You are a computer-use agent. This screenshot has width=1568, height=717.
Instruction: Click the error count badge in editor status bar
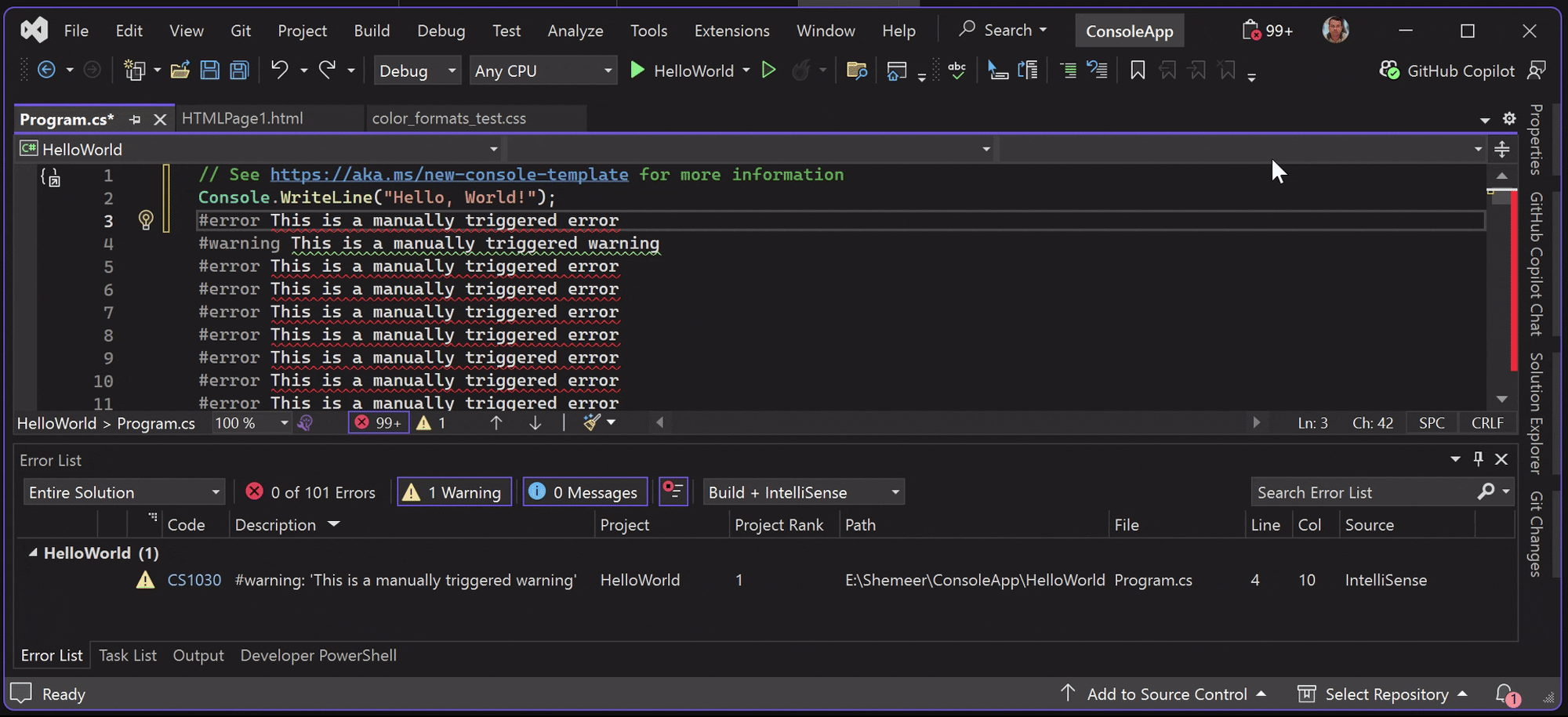pos(378,422)
